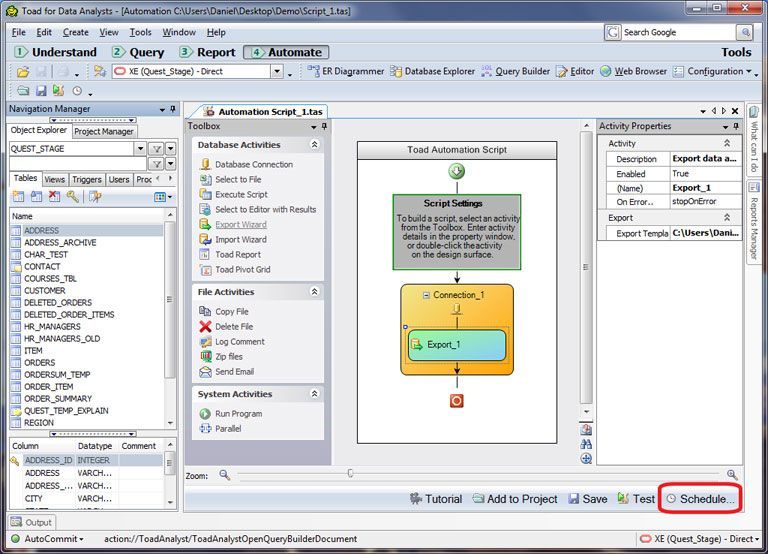The image size is (768, 554).
Task: Click the Schedule button
Action: point(700,499)
